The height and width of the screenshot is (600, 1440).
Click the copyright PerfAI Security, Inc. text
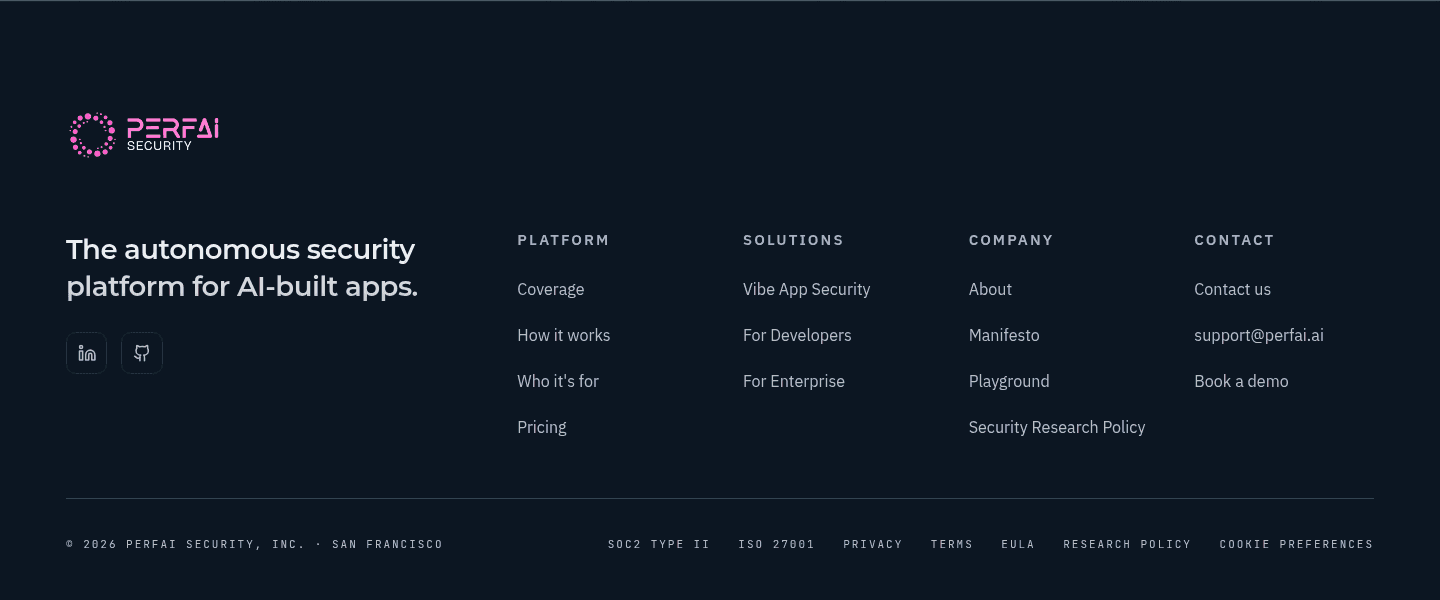[254, 544]
